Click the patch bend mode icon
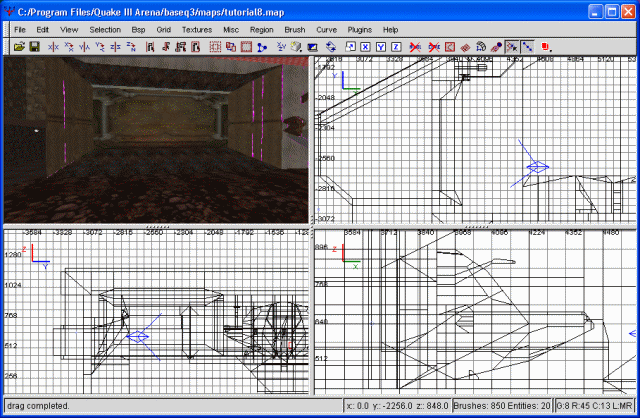Image resolution: width=640 pixels, height=418 pixels. [481, 47]
